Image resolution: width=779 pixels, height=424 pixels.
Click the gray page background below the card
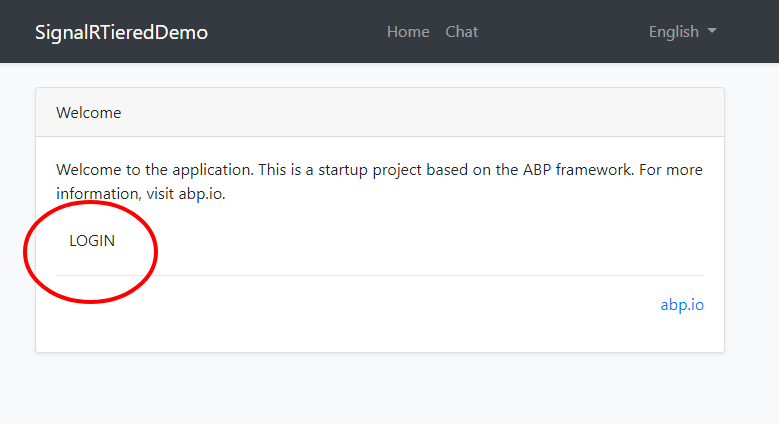pos(380,390)
